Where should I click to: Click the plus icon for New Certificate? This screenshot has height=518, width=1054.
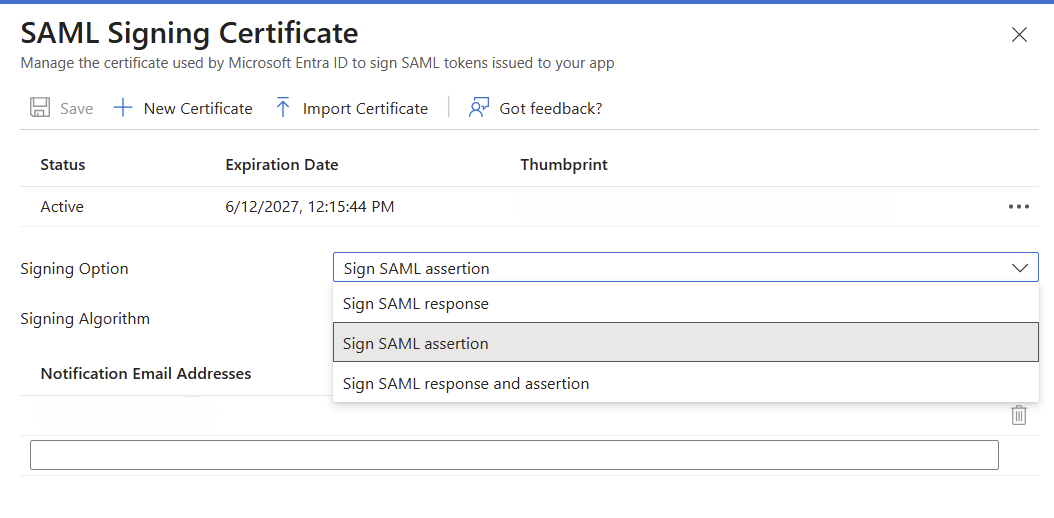[x=122, y=108]
